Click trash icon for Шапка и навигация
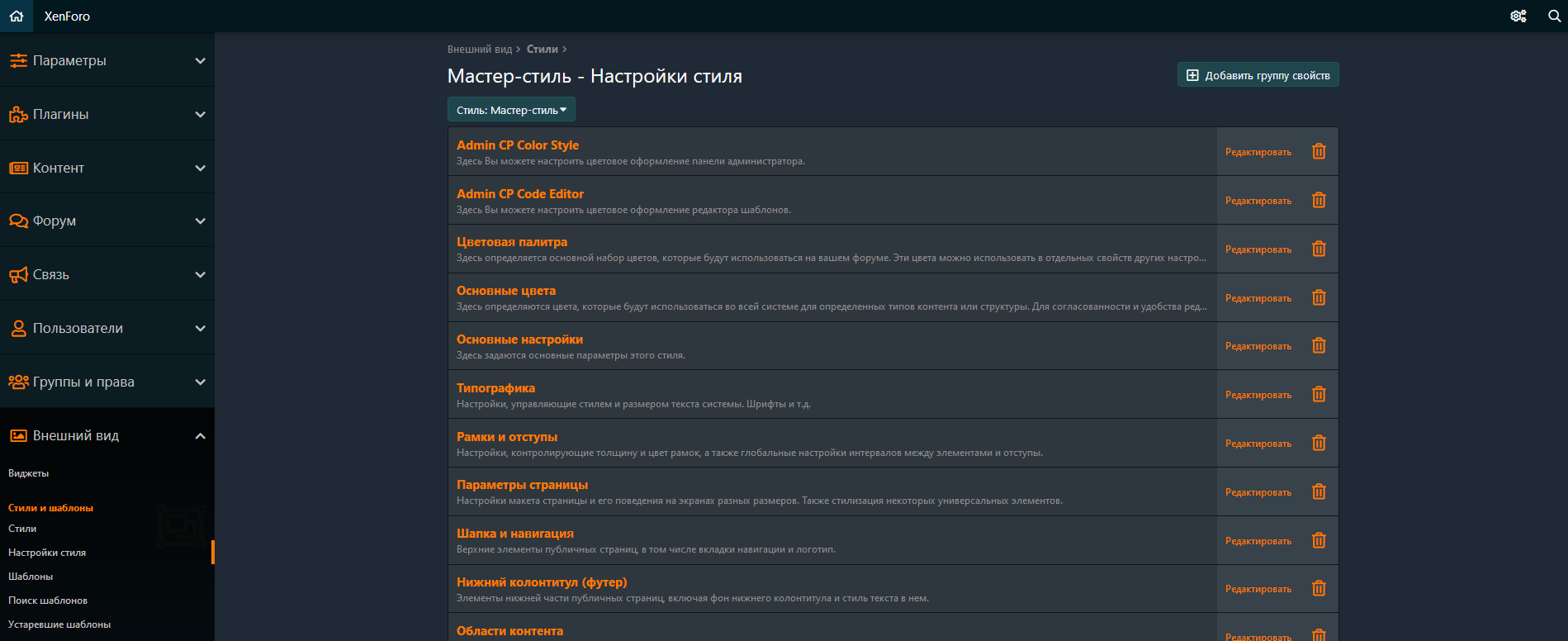Screen dimensions: 1568x641 tap(1319, 540)
